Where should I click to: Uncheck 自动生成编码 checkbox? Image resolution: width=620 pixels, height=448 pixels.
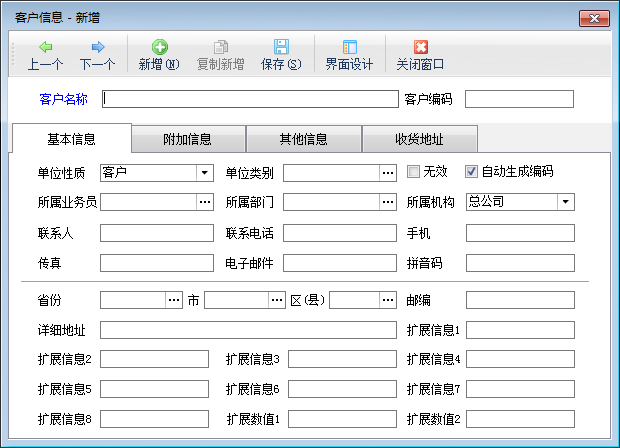click(x=473, y=172)
